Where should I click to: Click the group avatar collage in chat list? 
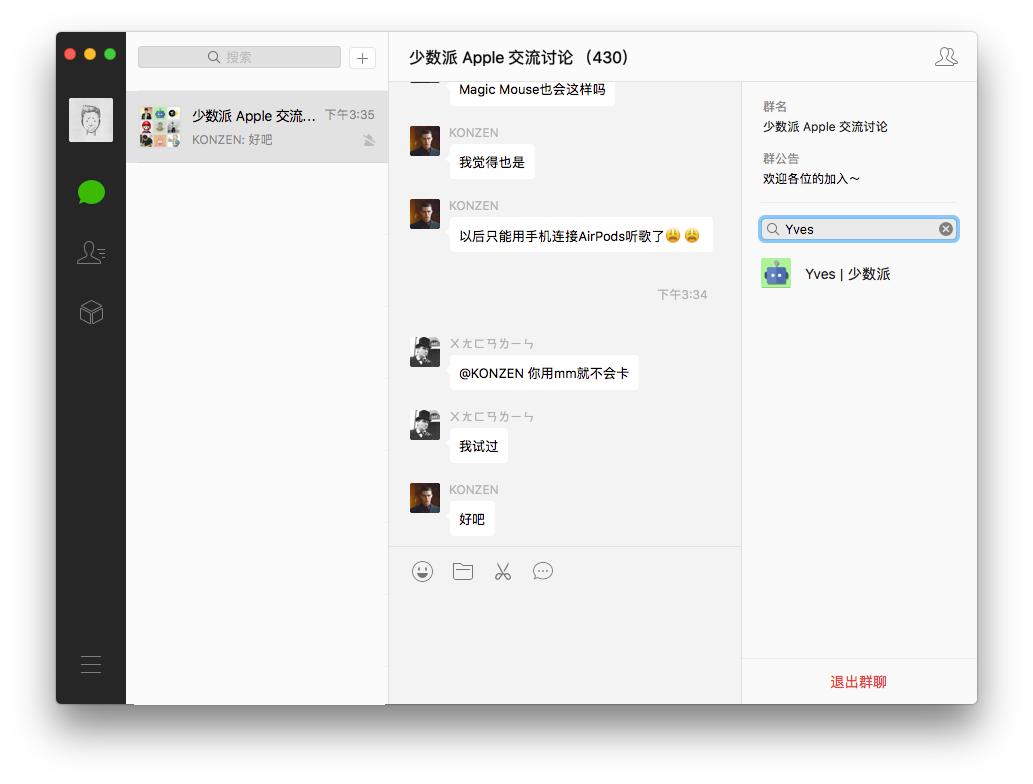click(160, 126)
